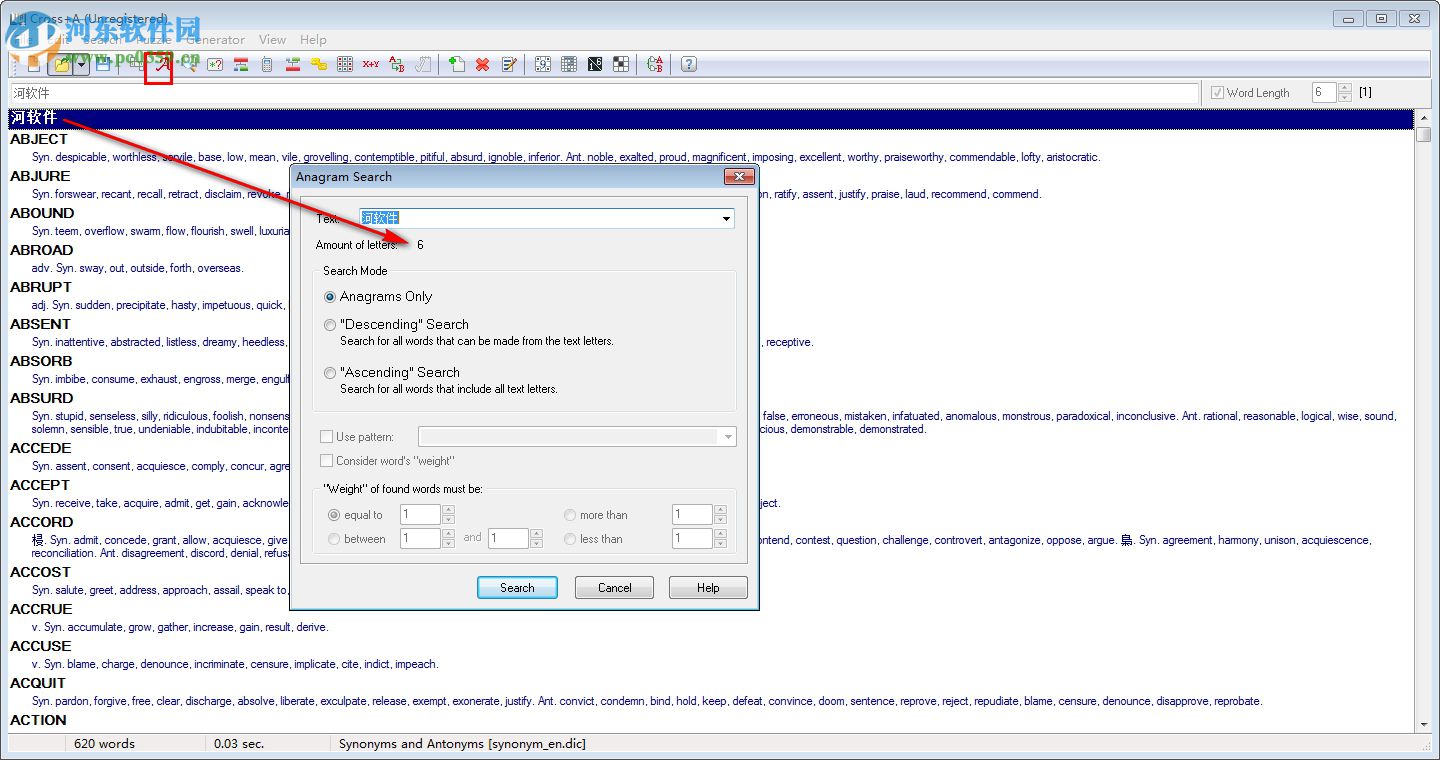This screenshot has width=1440, height=760.
Task: Click the help question mark toolbar icon
Action: point(689,65)
